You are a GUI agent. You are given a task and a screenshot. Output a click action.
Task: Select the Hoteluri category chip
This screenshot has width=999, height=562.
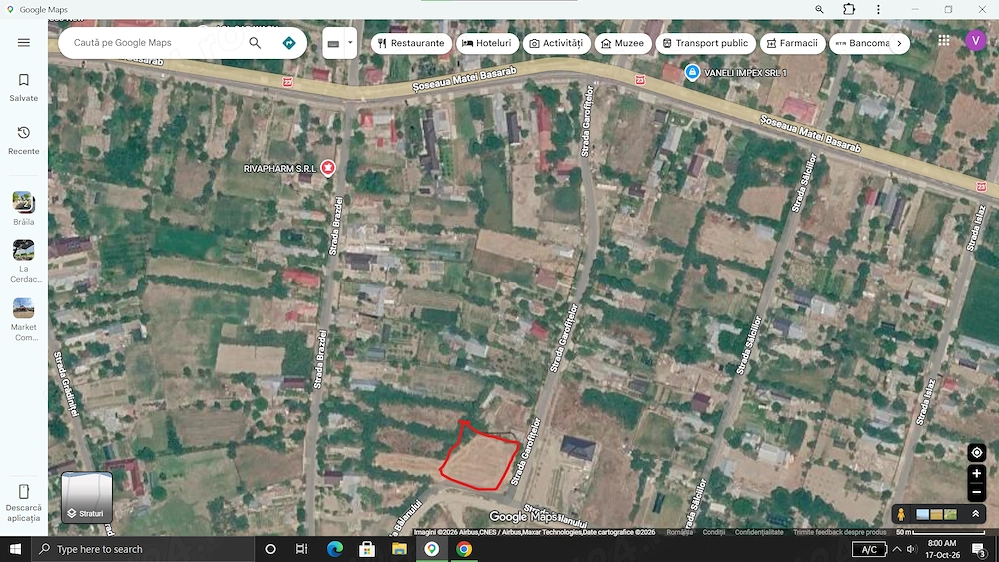click(487, 43)
